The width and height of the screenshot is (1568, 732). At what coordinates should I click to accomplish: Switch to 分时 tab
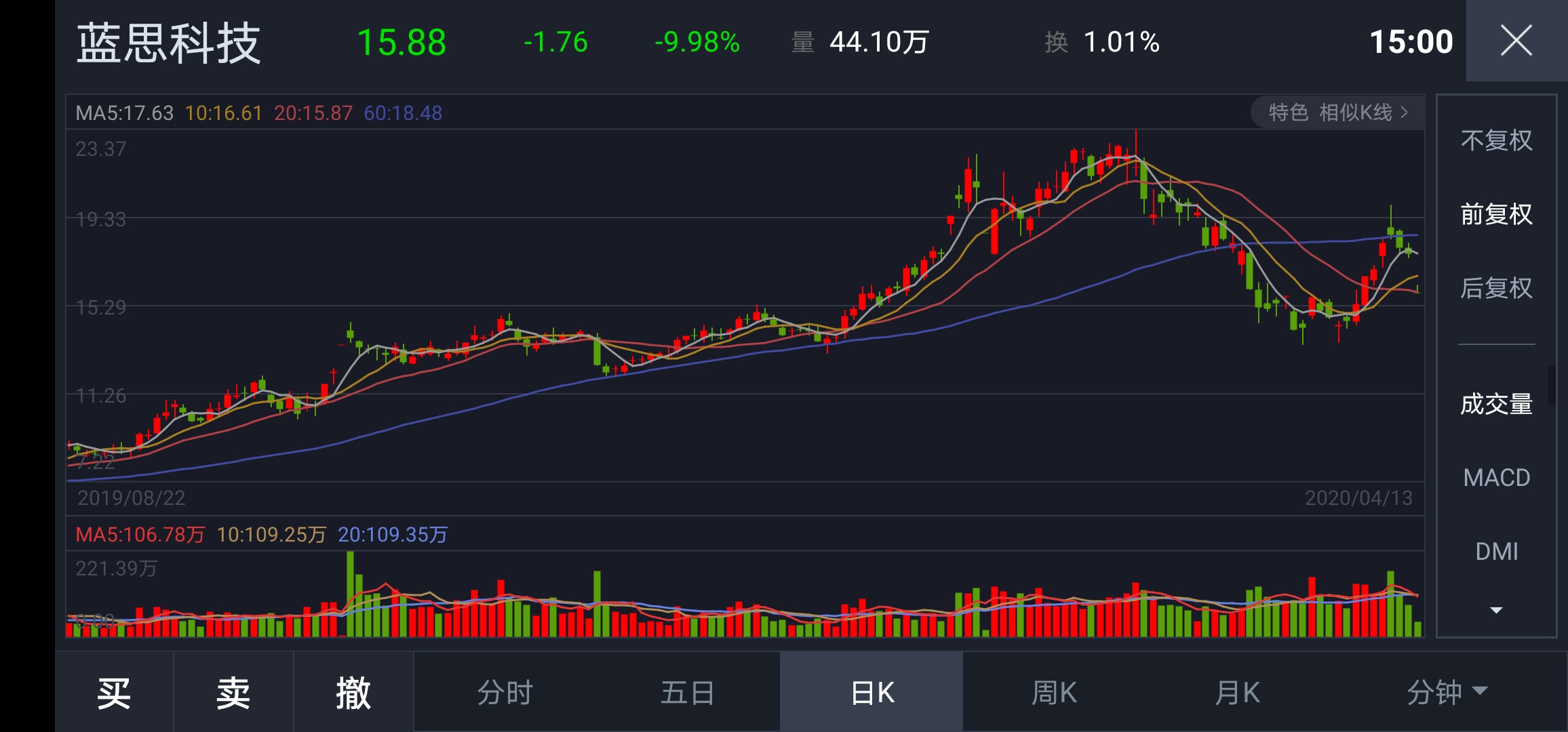coord(505,693)
